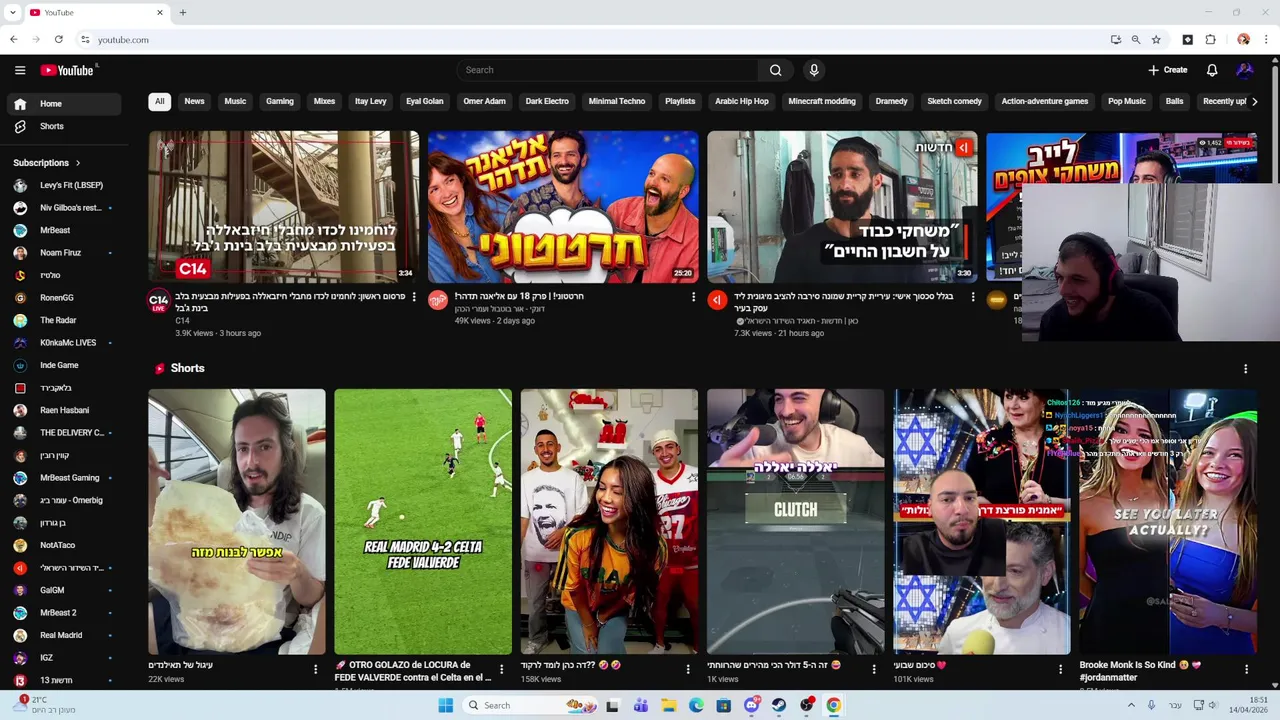Open Levy's Fit subscription channel
Viewport: 1280px width, 720px height.
click(64, 185)
